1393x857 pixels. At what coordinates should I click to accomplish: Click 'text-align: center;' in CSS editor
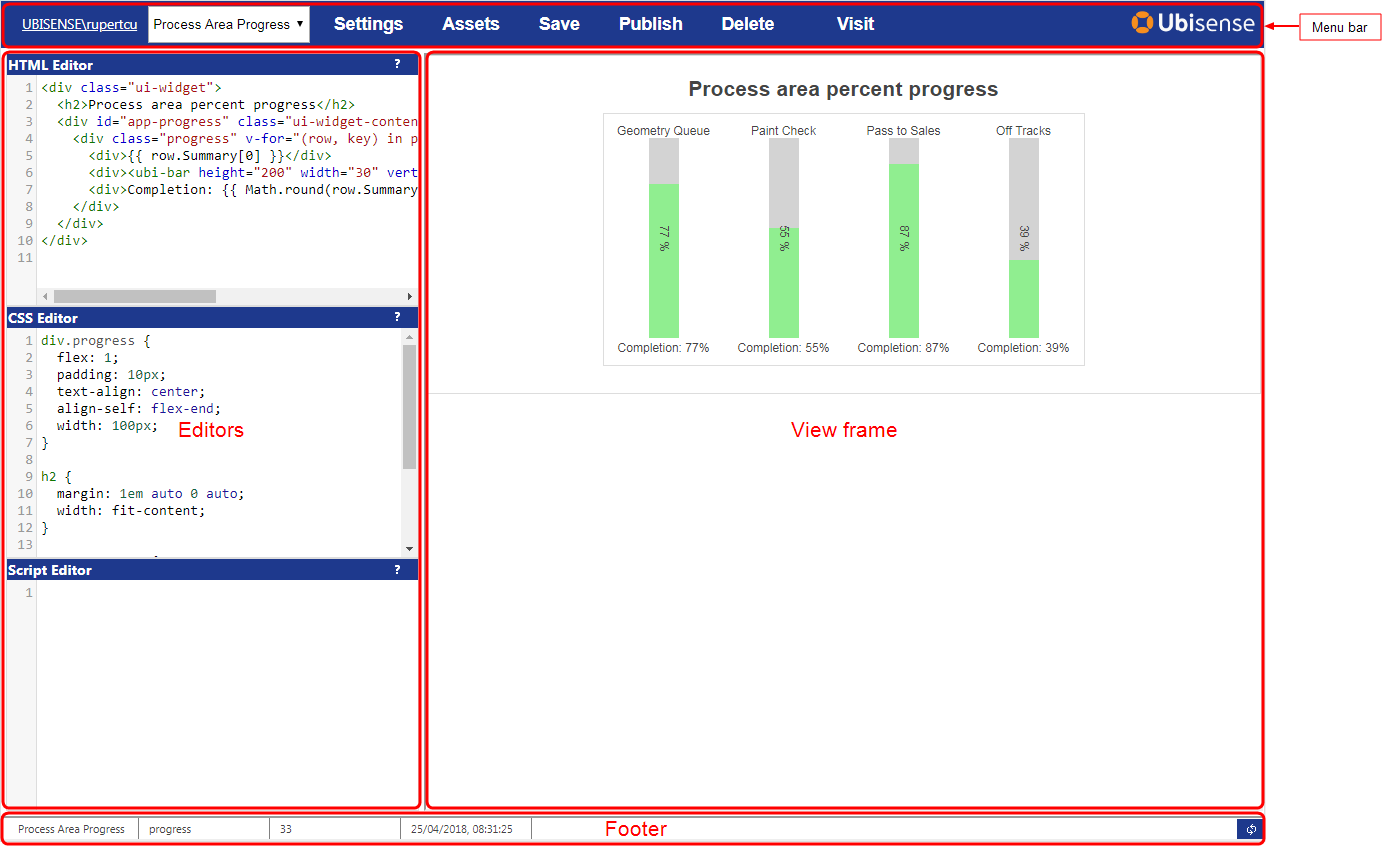click(x=131, y=392)
